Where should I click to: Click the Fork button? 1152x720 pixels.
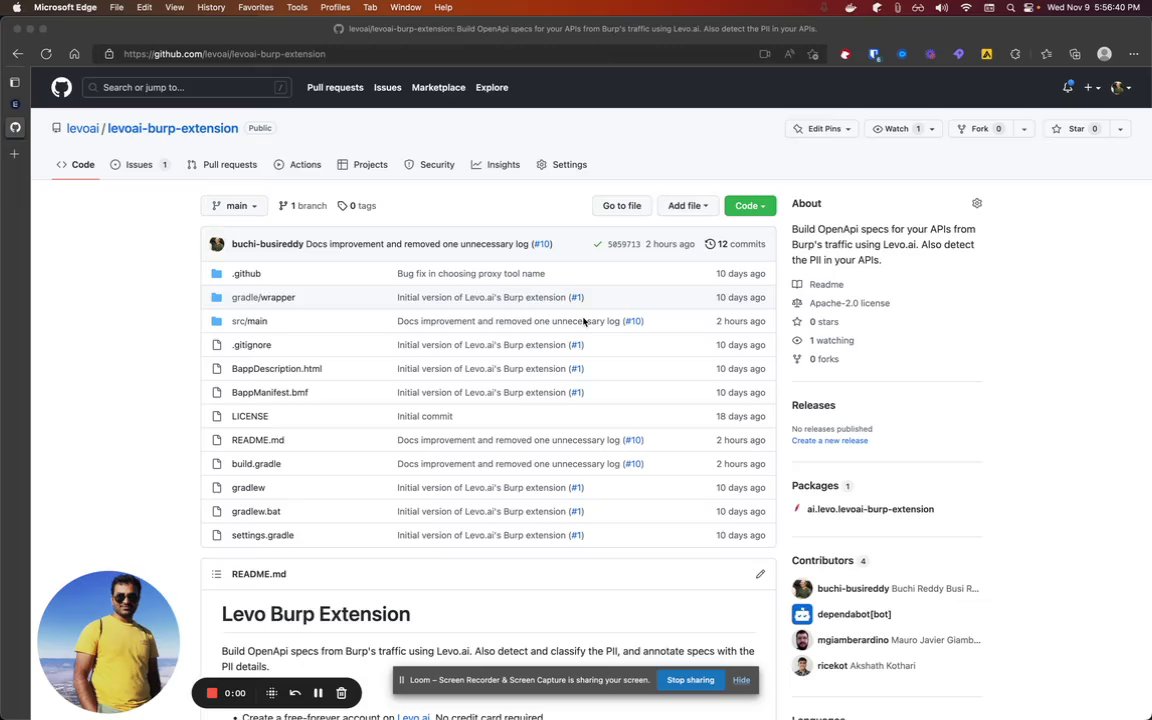tap(981, 129)
